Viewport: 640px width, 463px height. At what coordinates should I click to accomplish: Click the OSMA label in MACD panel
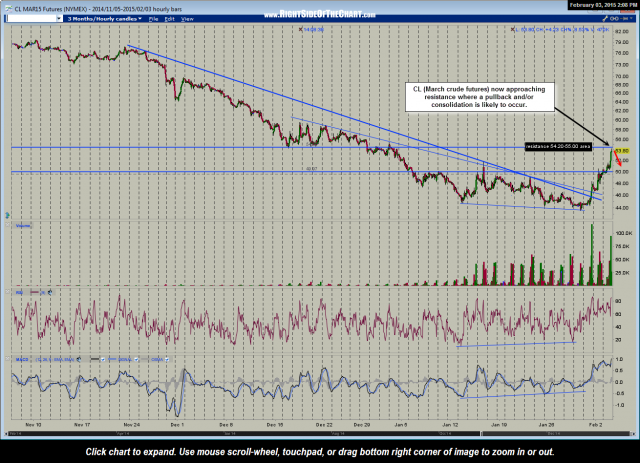pyautogui.click(x=157, y=359)
